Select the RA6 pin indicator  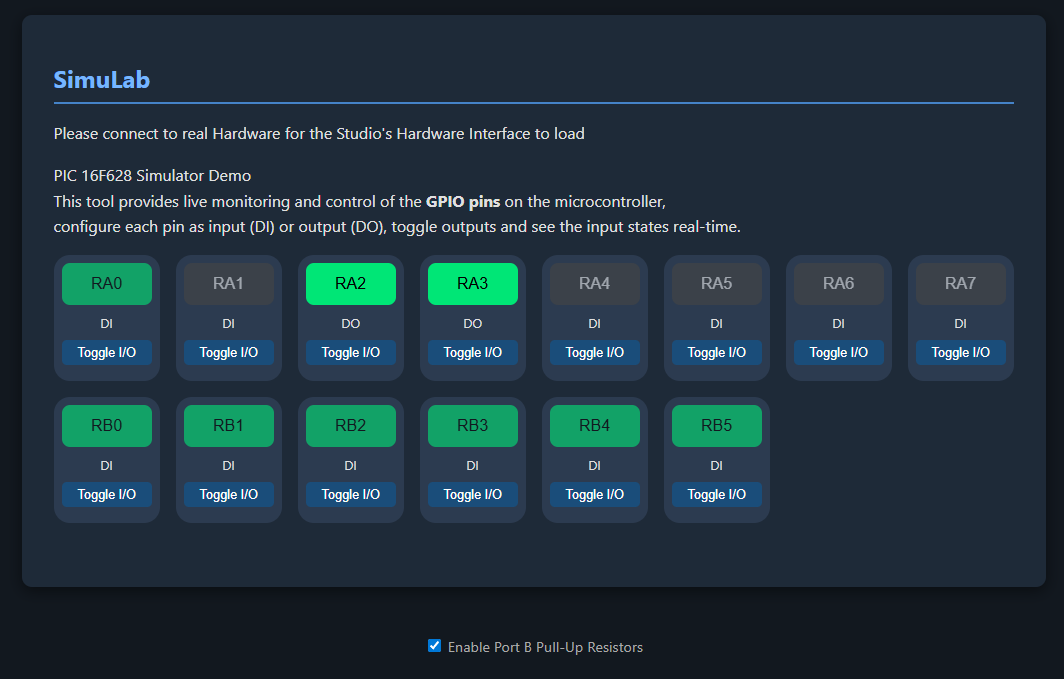coord(839,284)
